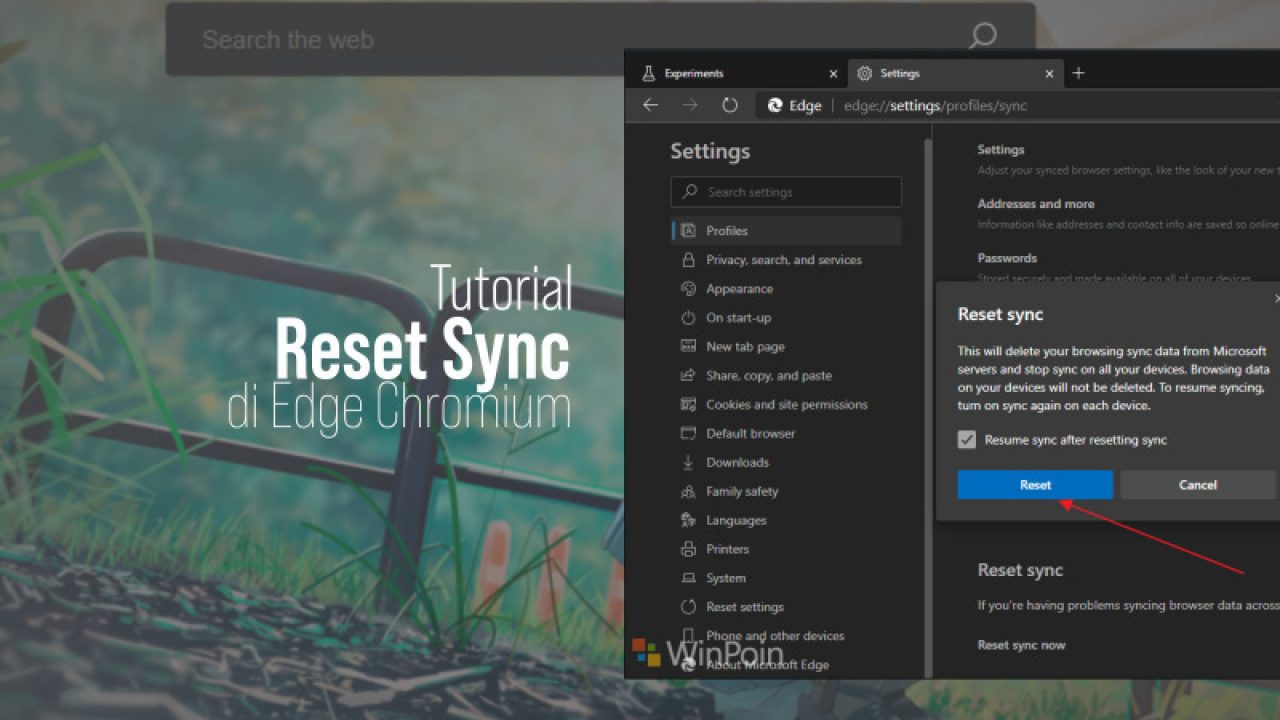Image resolution: width=1280 pixels, height=720 pixels.
Task: Click the web search magnifier icon
Action: 983,38
